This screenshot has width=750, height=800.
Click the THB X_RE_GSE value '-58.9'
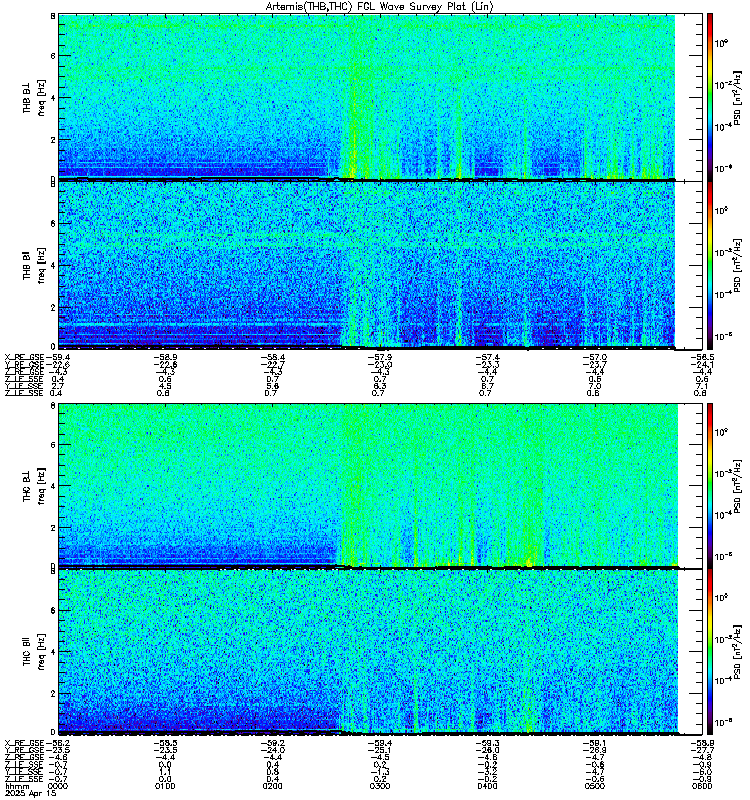(x=165, y=357)
